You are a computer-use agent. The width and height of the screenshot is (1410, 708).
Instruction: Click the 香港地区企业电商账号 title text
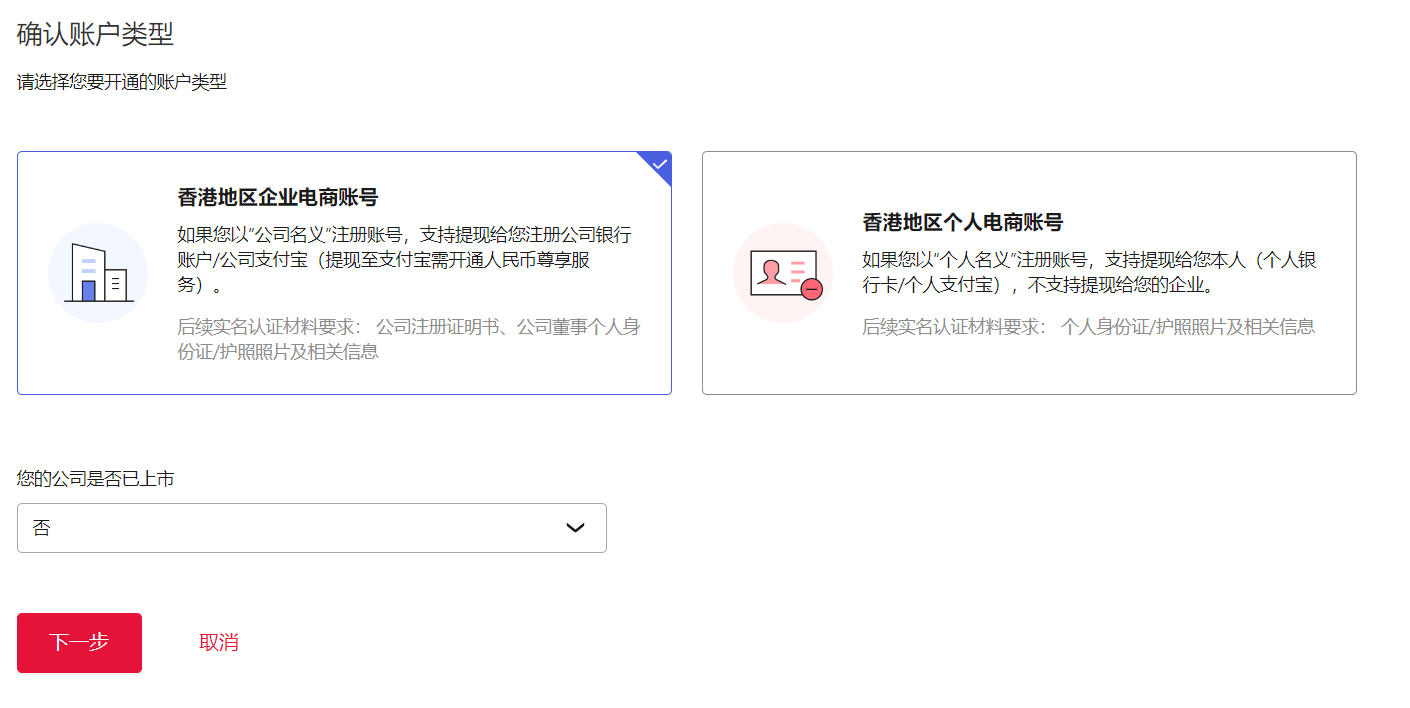(x=277, y=197)
